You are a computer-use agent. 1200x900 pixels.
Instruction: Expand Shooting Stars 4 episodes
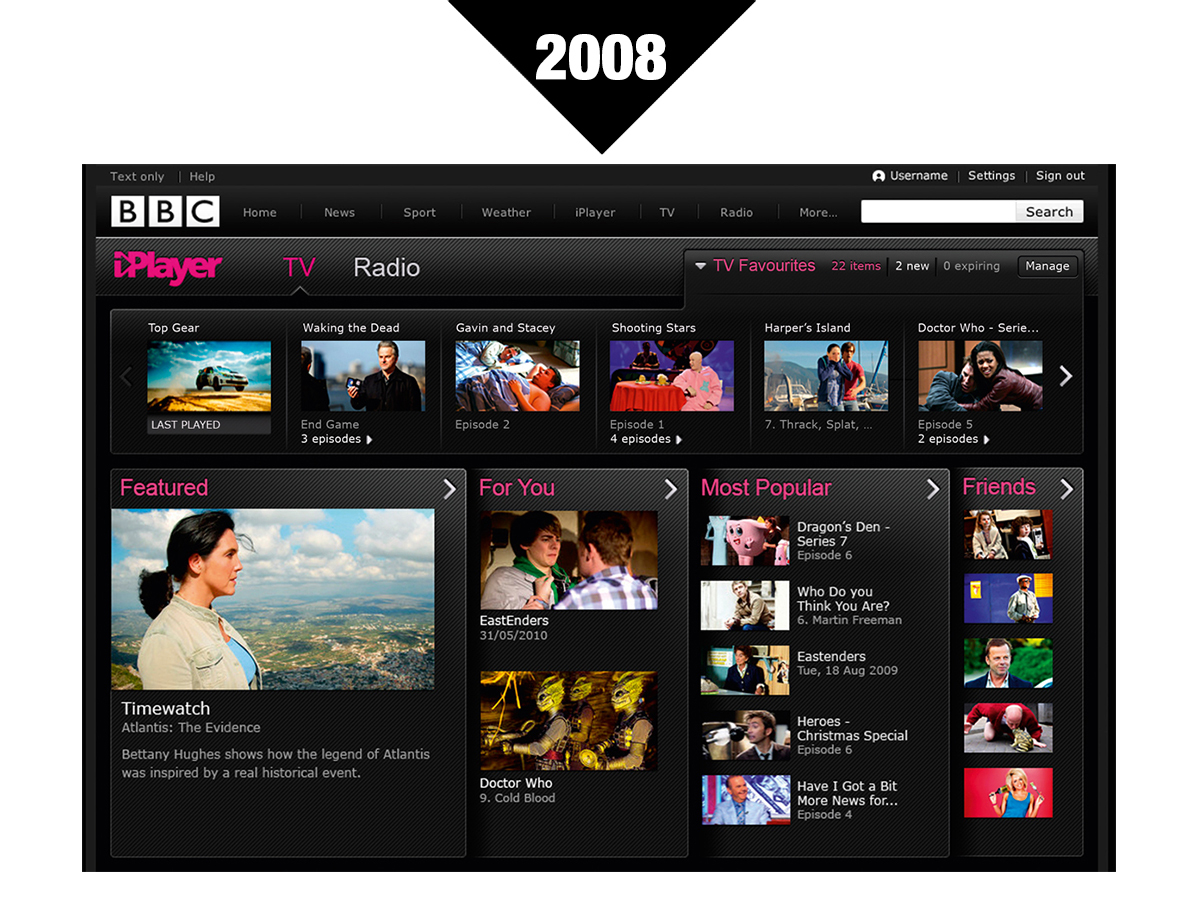coord(646,439)
